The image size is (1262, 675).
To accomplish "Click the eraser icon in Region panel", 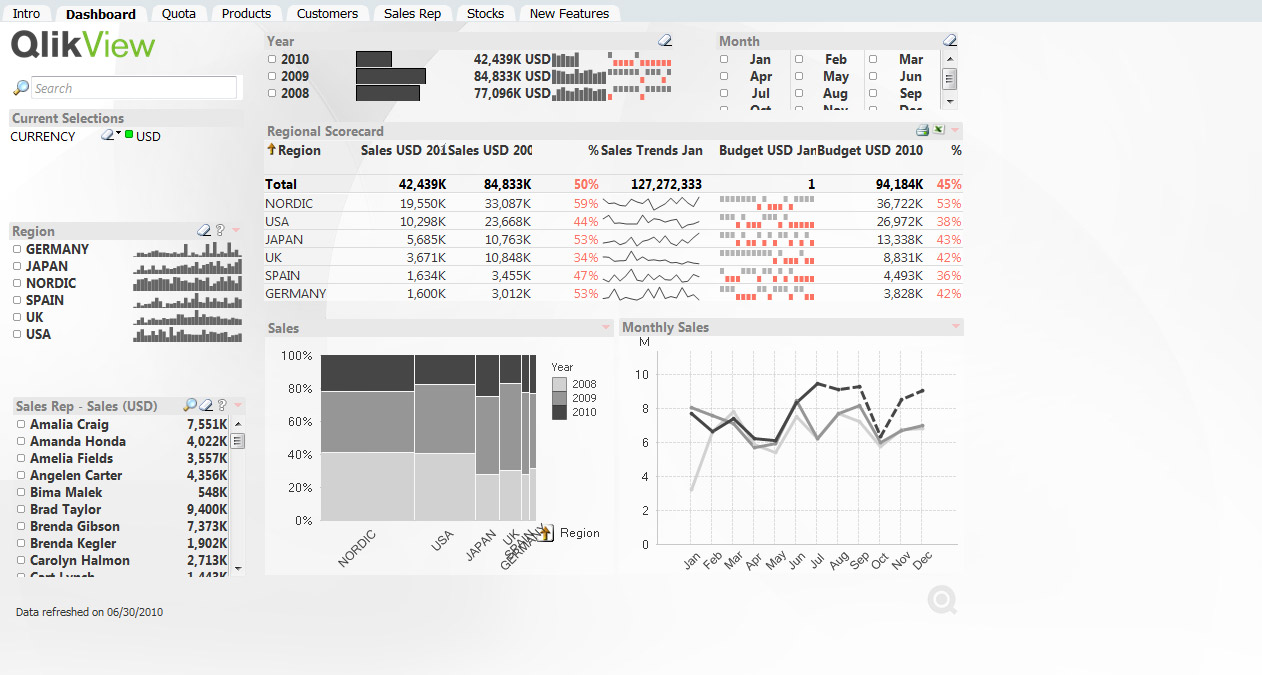I will [x=204, y=231].
